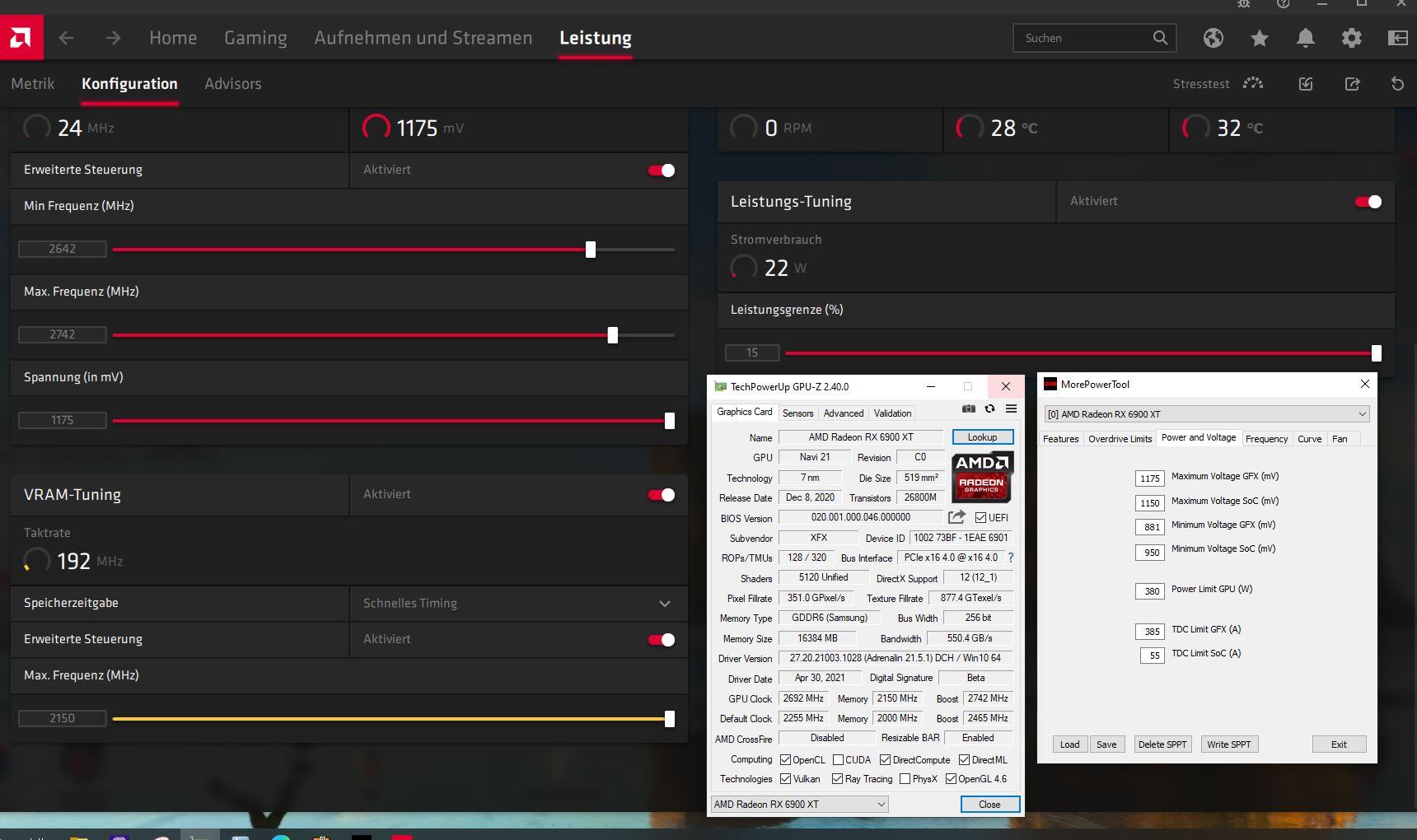Open notifications bell icon

(1305, 38)
